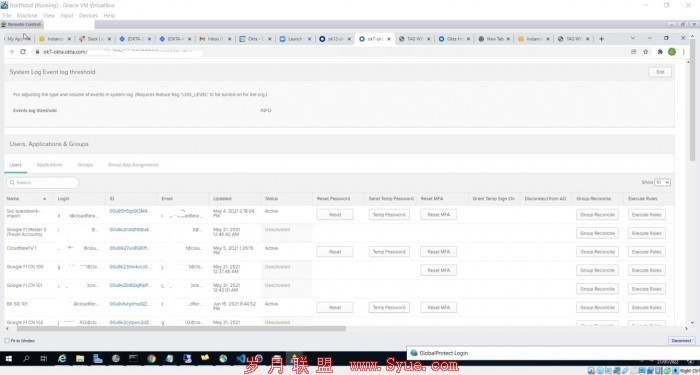Click the horizontal scrollbar under the table

coord(181,329)
